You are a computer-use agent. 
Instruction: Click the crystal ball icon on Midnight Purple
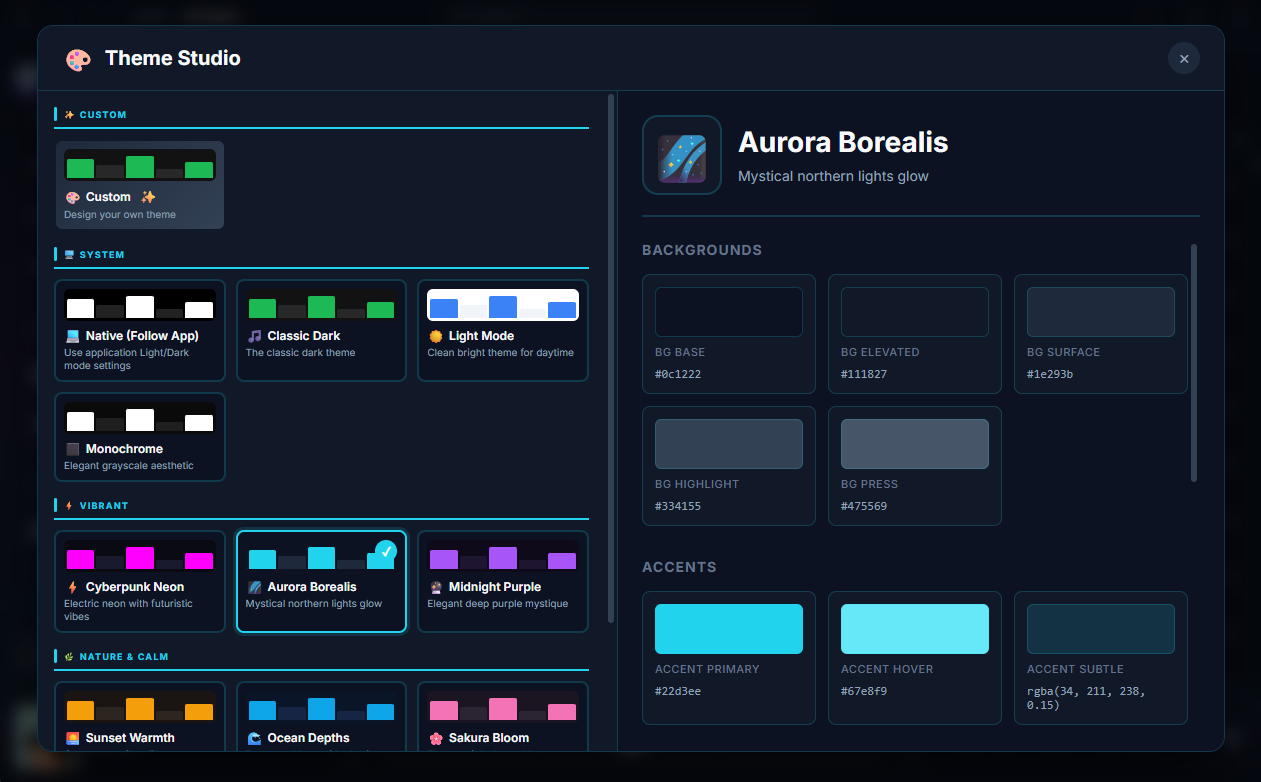tap(438, 586)
